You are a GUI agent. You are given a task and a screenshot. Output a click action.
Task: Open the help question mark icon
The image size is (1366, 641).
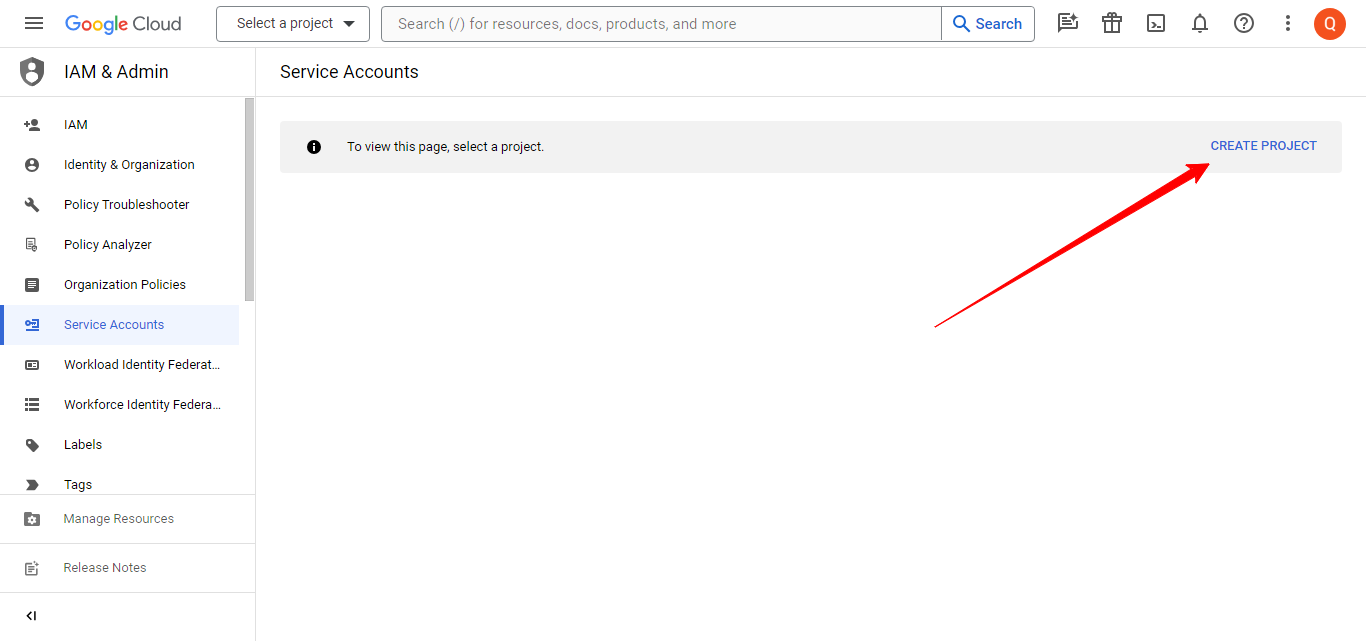(x=1244, y=24)
